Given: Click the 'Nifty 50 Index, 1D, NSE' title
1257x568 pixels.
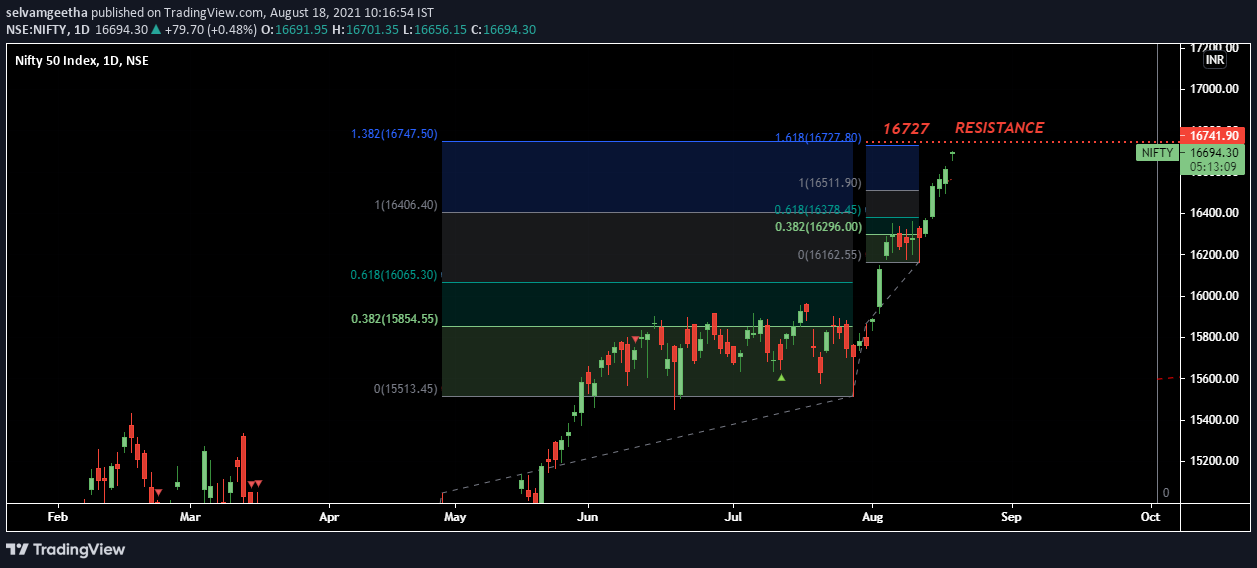Looking at the screenshot, I should [x=82, y=61].
